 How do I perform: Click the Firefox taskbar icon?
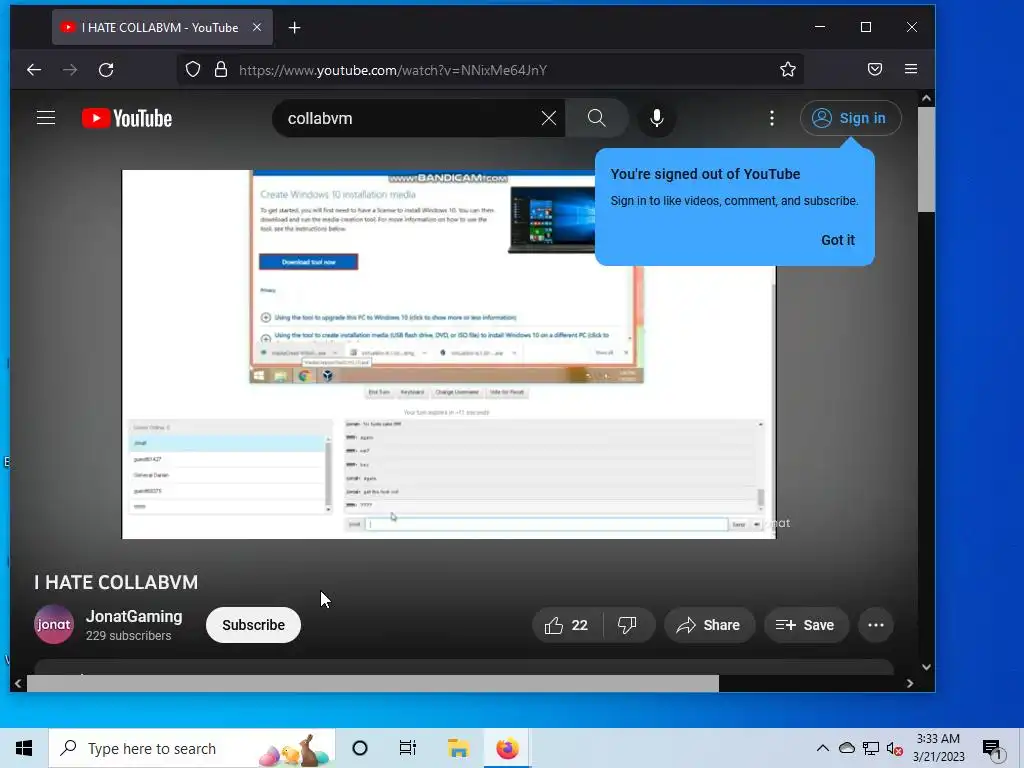click(x=507, y=748)
